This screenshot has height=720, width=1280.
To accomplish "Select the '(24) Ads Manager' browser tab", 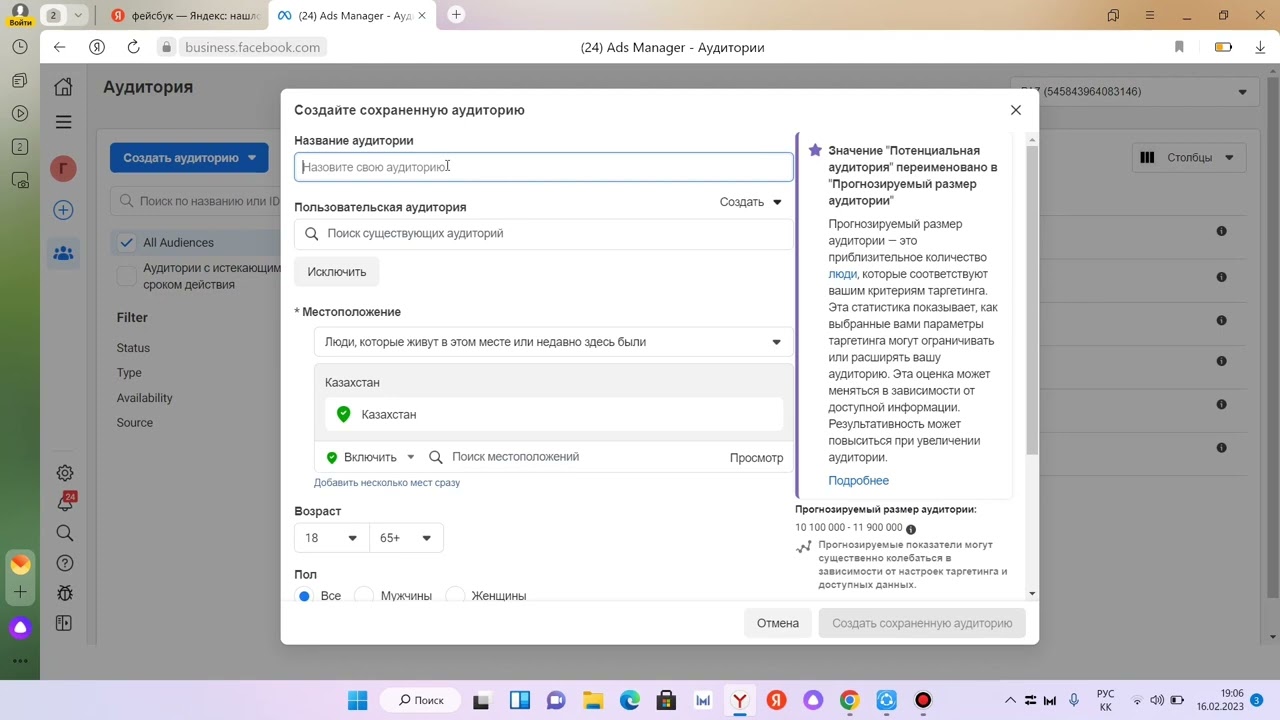I will point(352,15).
